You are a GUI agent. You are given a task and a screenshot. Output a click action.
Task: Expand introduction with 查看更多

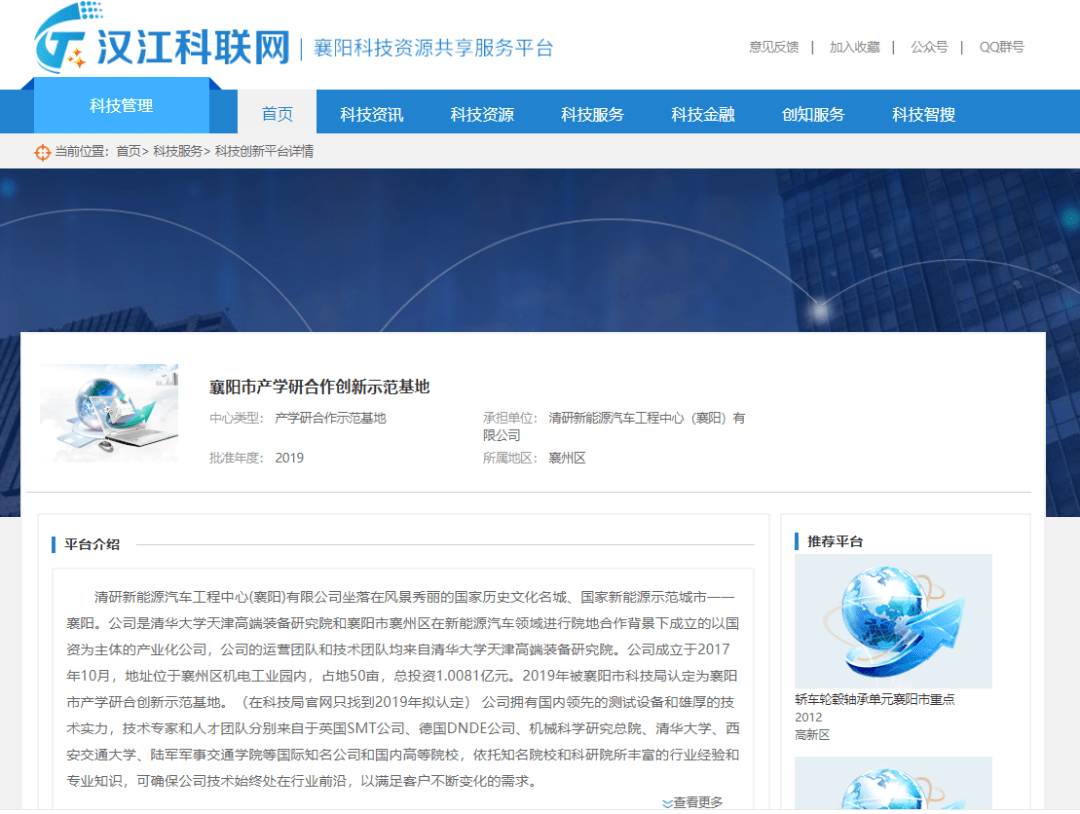(x=692, y=802)
